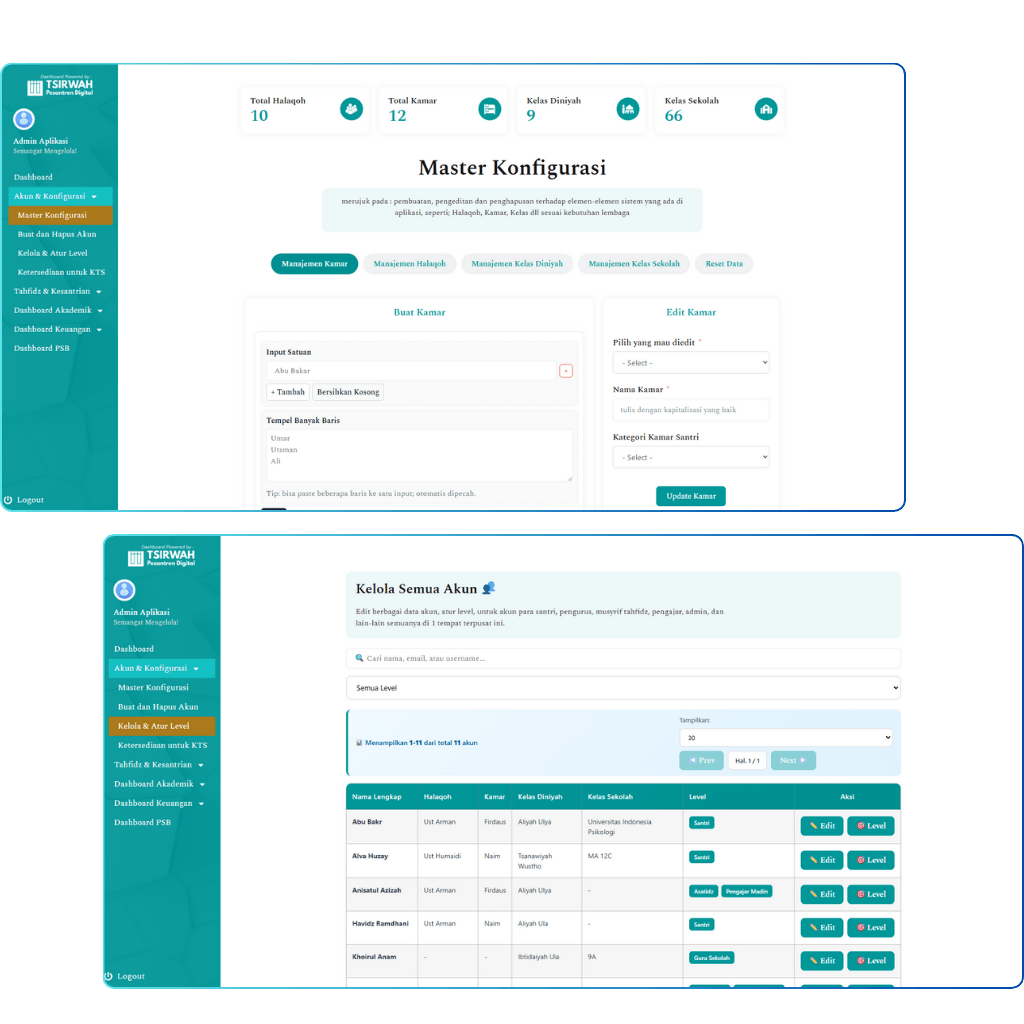Click the '+ Tambah' button

288,392
